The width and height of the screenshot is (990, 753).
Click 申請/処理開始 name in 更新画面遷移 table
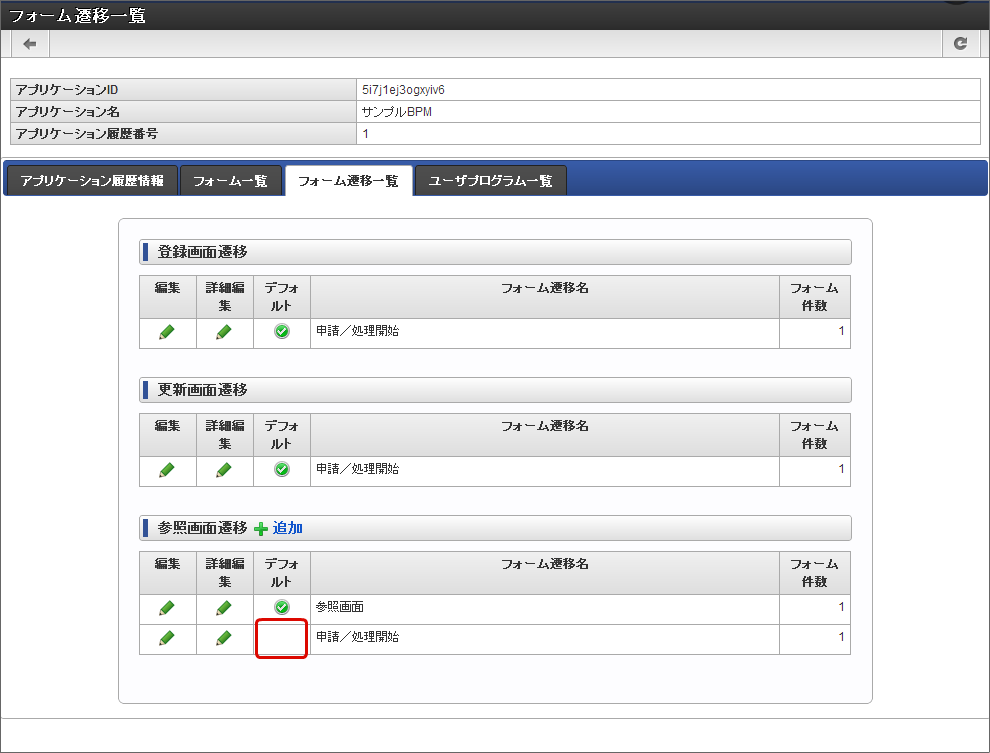(x=357, y=469)
